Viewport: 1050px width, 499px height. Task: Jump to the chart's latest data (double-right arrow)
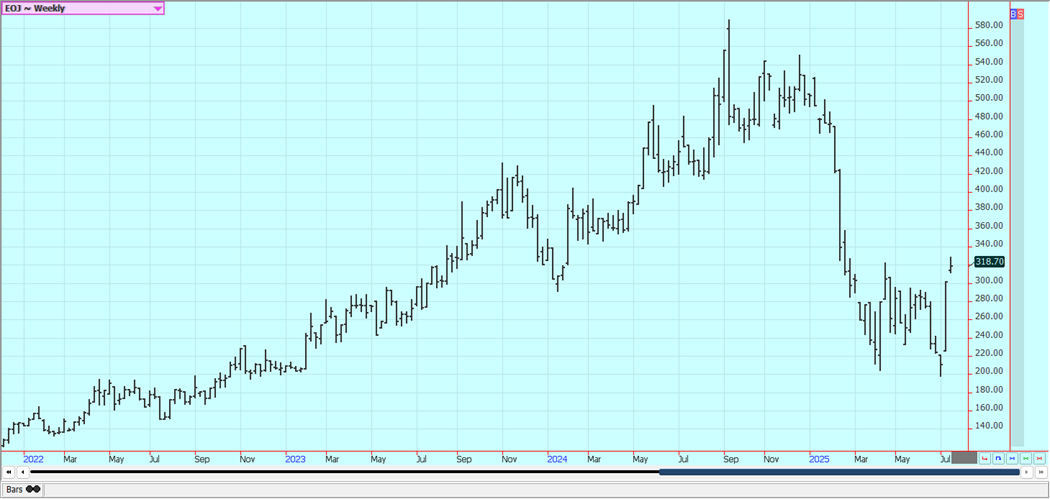tap(1041, 472)
